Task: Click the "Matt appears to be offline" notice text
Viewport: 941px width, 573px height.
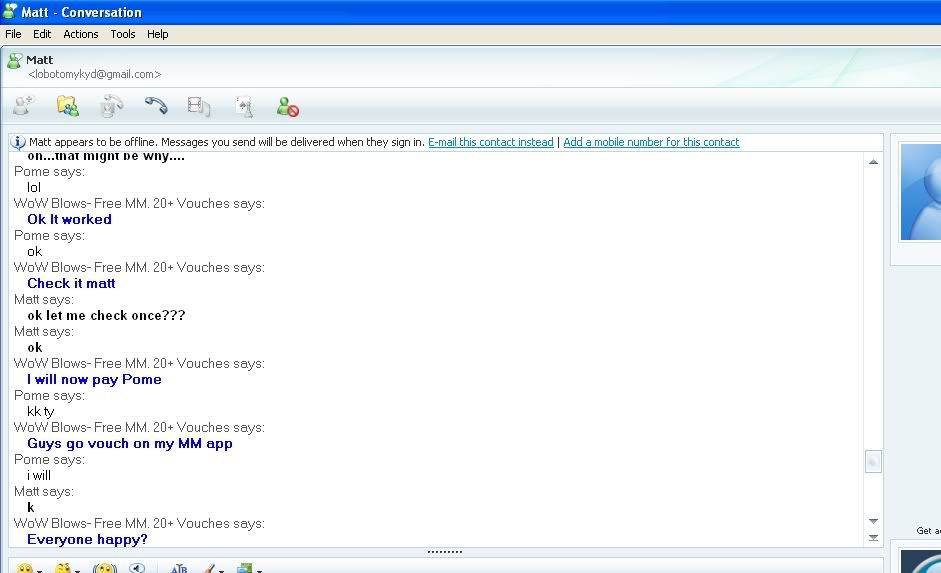Action: pos(227,142)
